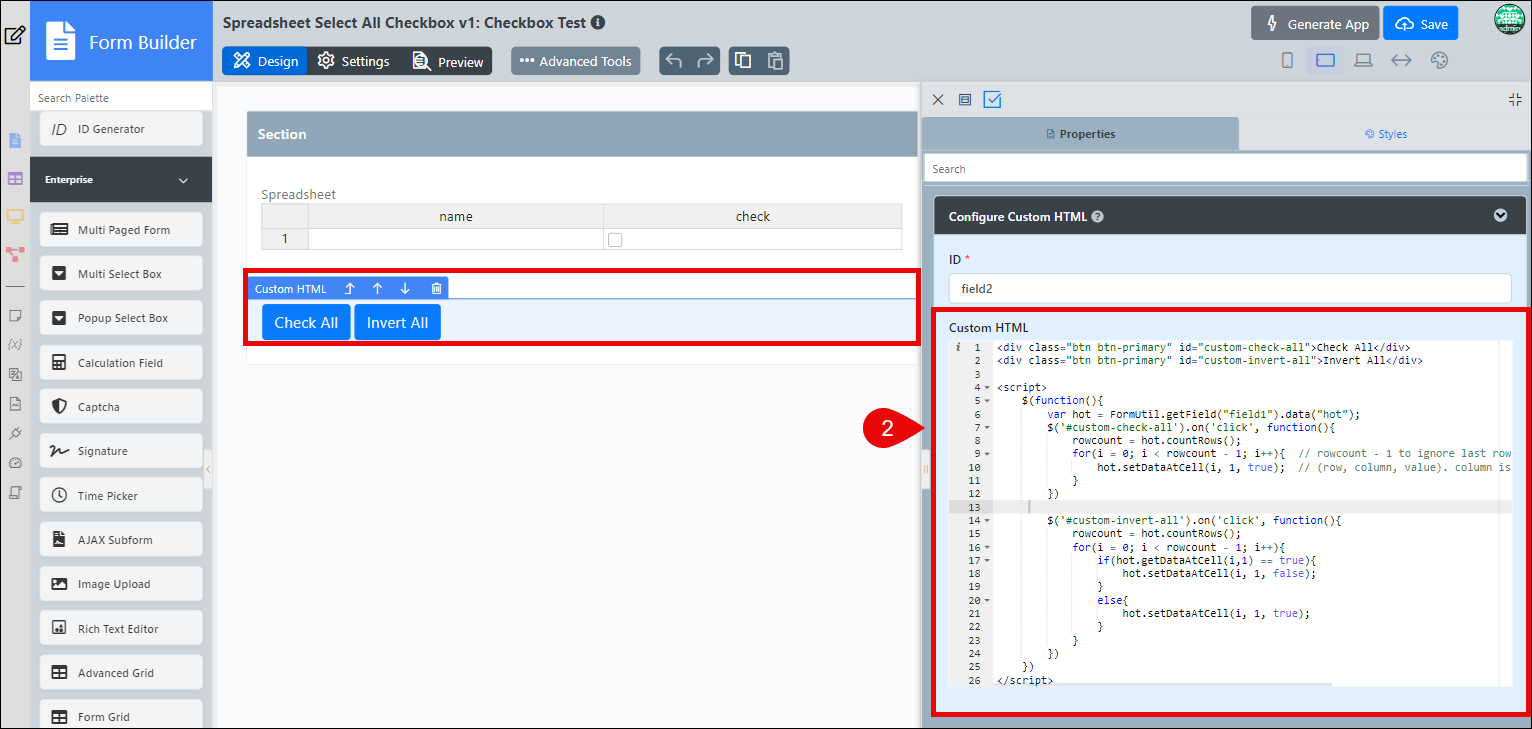The height and width of the screenshot is (729, 1532).
Task: Switch to the Design tab
Action: (x=265, y=61)
